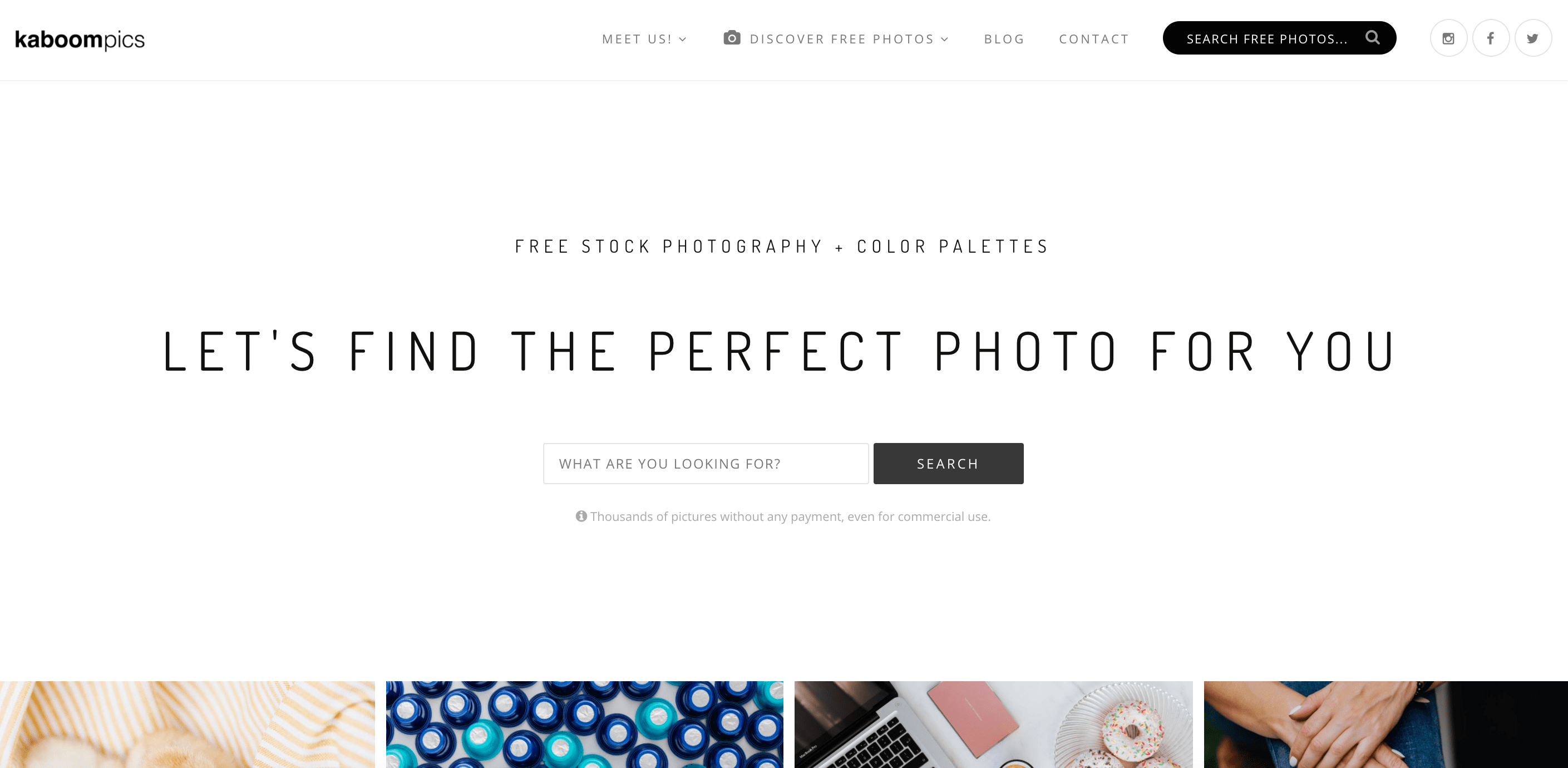The height and width of the screenshot is (768, 1568).
Task: Open the striped yellow fabric photo
Action: [188, 724]
